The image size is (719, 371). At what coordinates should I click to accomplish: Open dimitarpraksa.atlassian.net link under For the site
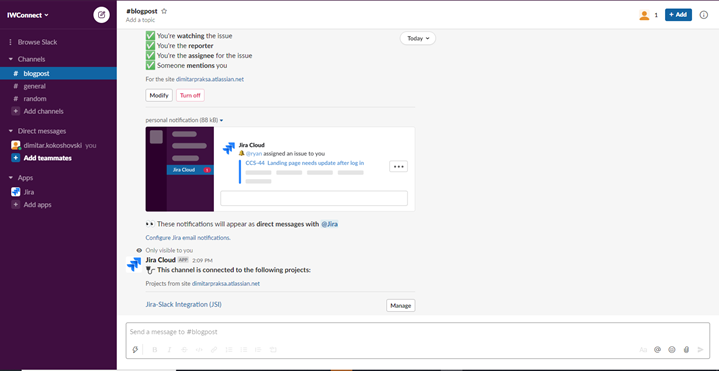210,79
